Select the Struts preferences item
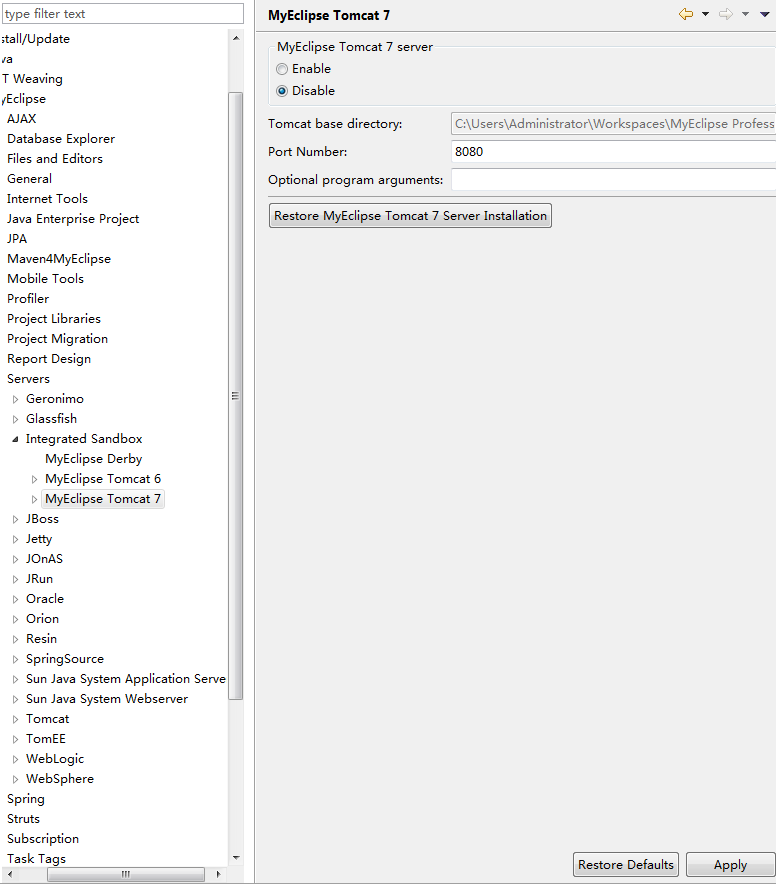The width and height of the screenshot is (776, 885). [x=23, y=819]
